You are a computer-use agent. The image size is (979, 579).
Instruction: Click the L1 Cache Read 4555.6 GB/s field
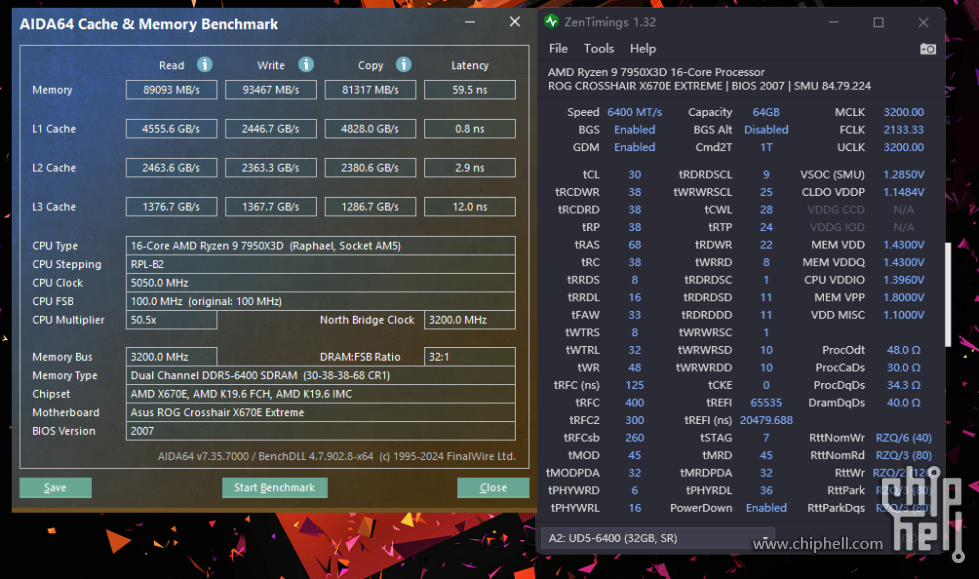pyautogui.click(x=172, y=129)
